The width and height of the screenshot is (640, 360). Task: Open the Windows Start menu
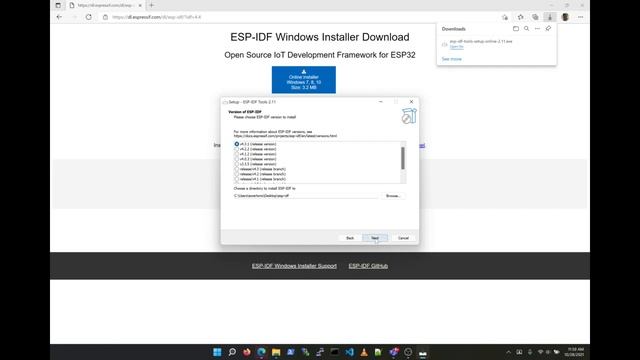pos(217,352)
